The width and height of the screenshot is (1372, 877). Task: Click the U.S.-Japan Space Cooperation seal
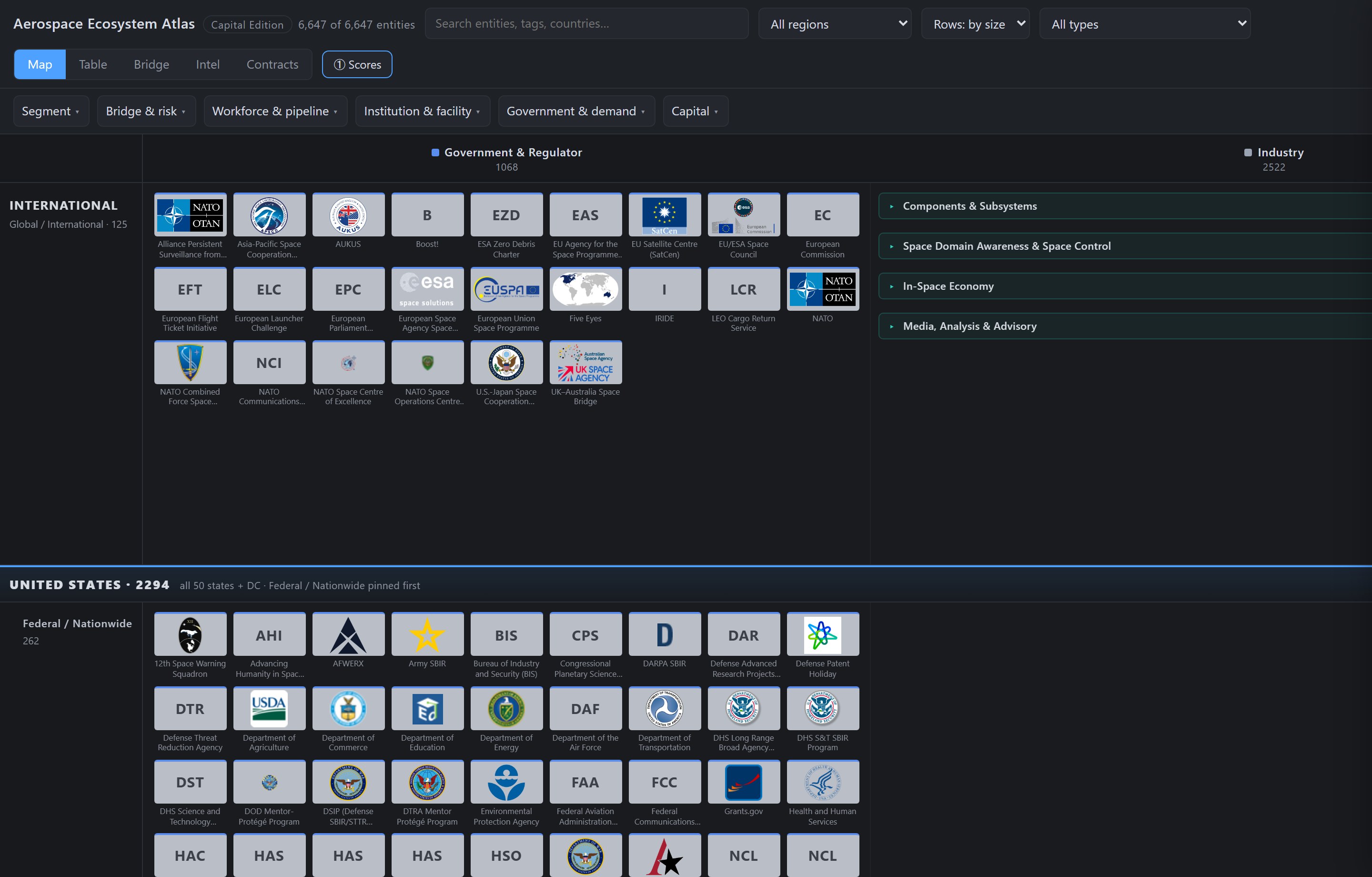(506, 363)
